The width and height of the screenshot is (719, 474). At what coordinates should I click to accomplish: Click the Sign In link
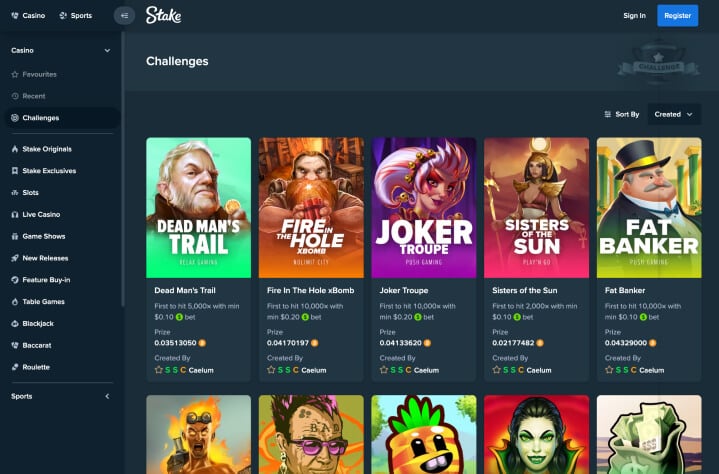tap(634, 16)
